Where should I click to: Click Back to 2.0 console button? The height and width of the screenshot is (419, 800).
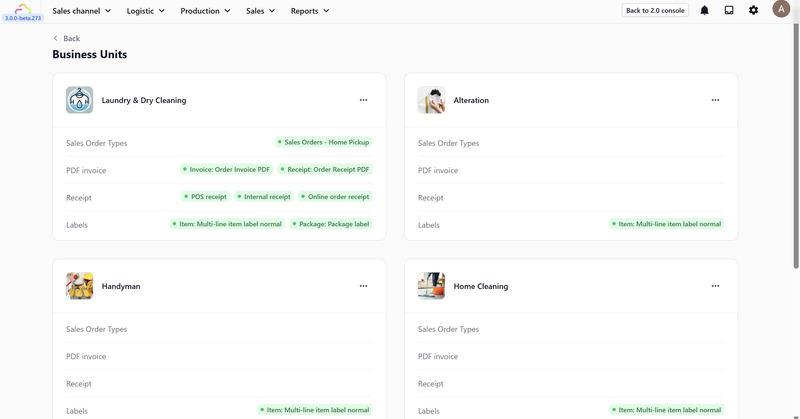pos(655,10)
